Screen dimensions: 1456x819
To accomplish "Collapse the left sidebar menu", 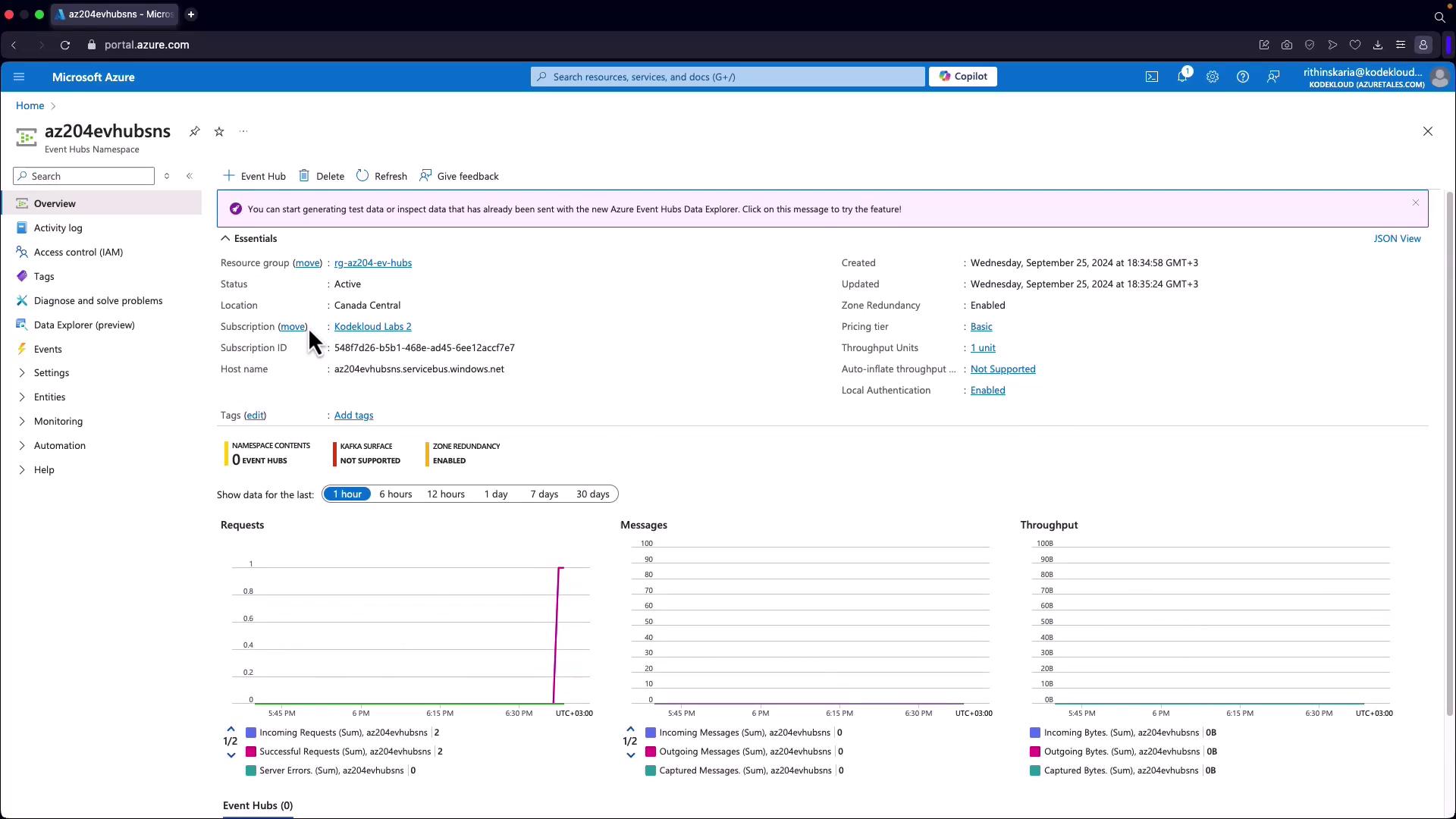I will point(190,176).
